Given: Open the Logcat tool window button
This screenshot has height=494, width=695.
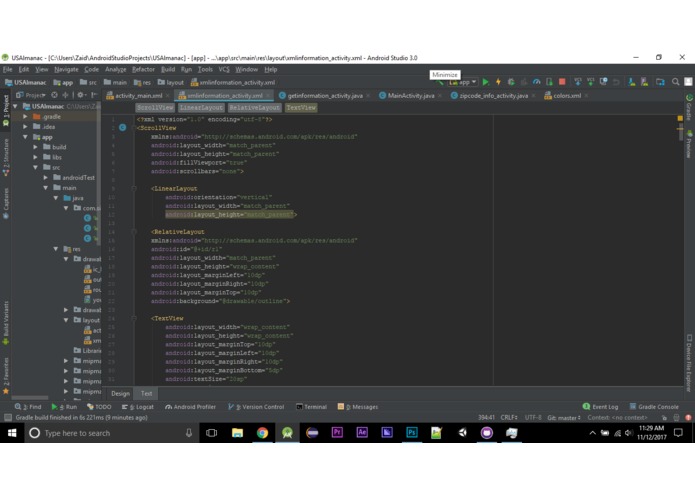Looking at the screenshot, I should point(137,407).
